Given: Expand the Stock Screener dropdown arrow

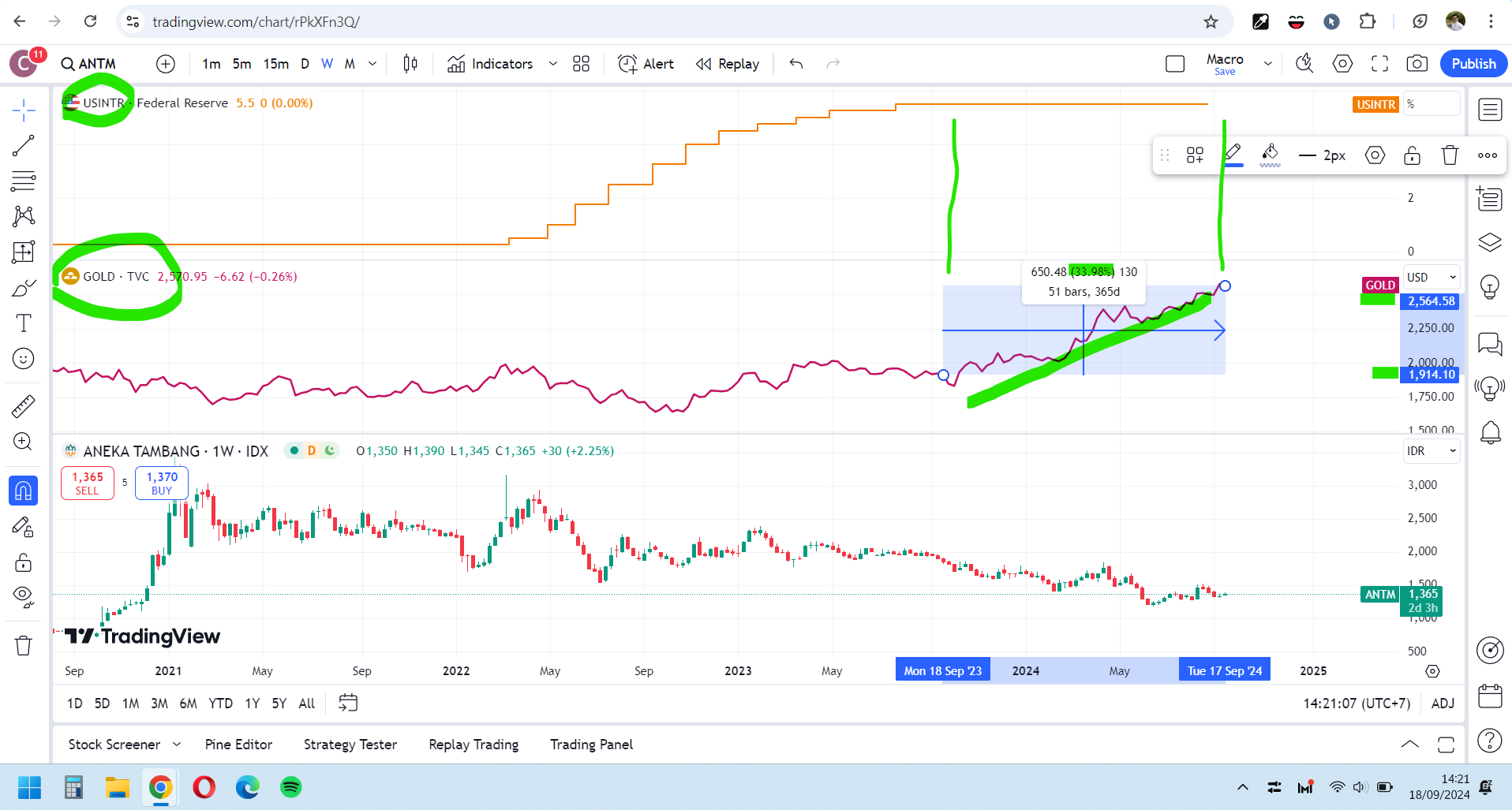Looking at the screenshot, I should pos(177,745).
